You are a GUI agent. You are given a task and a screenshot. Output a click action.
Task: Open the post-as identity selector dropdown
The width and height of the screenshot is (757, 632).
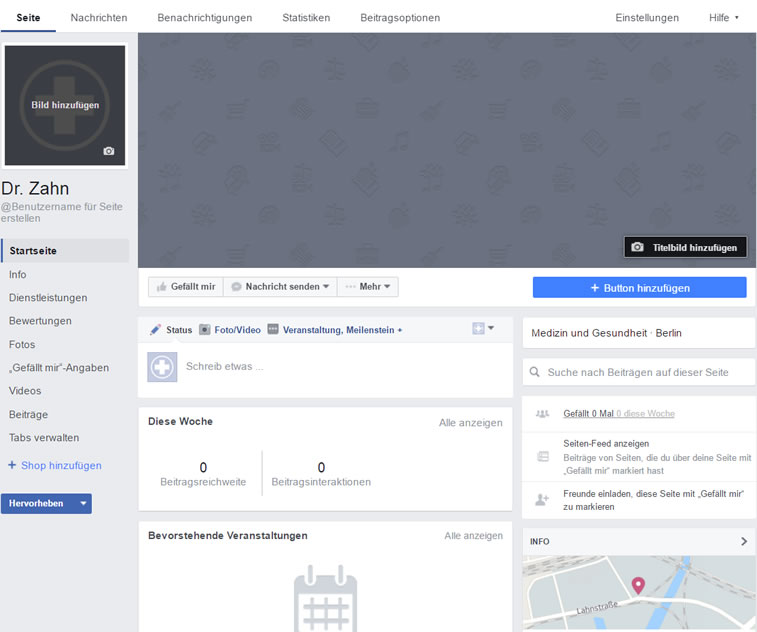coord(483,328)
